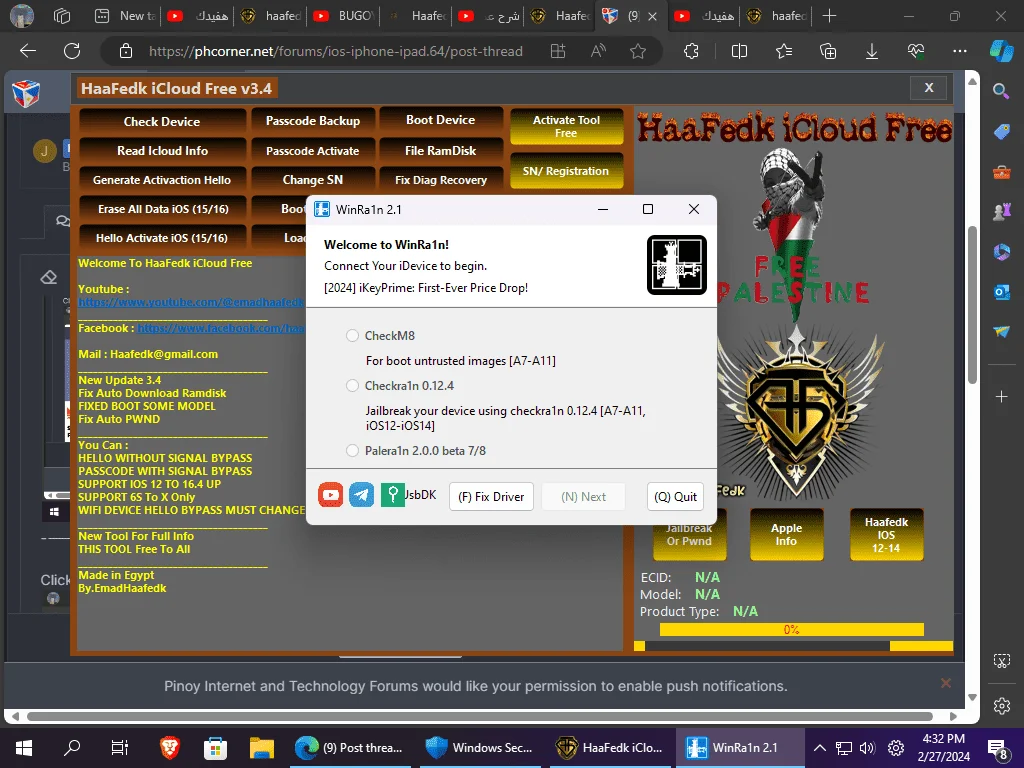Image resolution: width=1024 pixels, height=768 pixels.
Task: Click the horizontal scrollbar at bottom
Action: coord(480,716)
